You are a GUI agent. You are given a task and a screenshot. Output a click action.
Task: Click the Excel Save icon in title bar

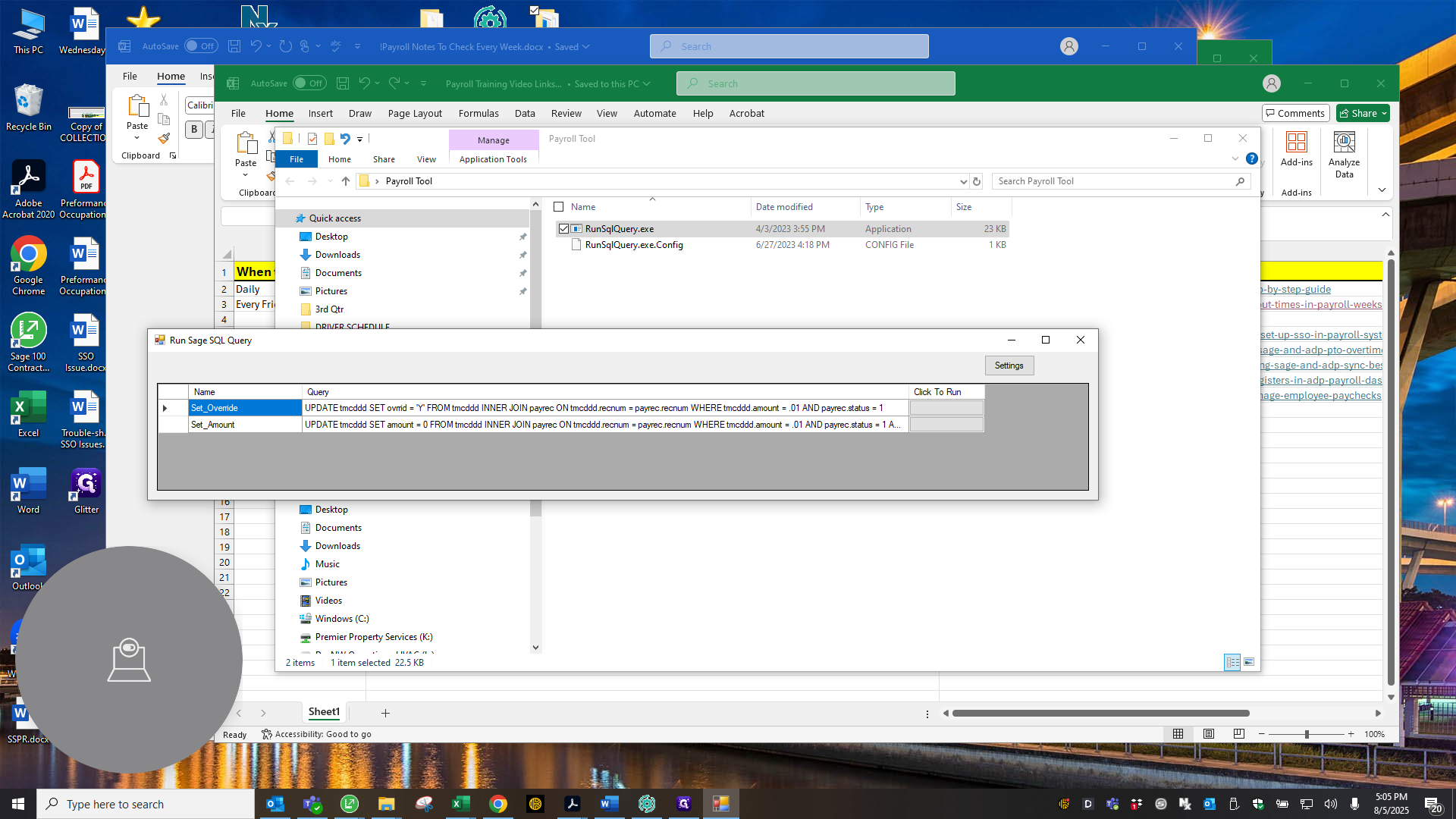pos(343,83)
